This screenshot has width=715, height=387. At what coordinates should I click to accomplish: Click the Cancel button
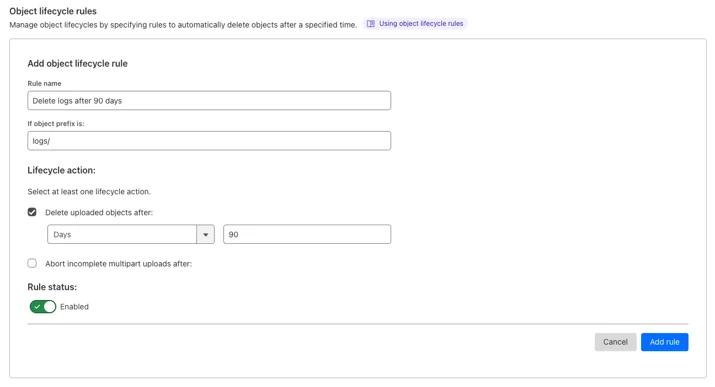[x=615, y=342]
